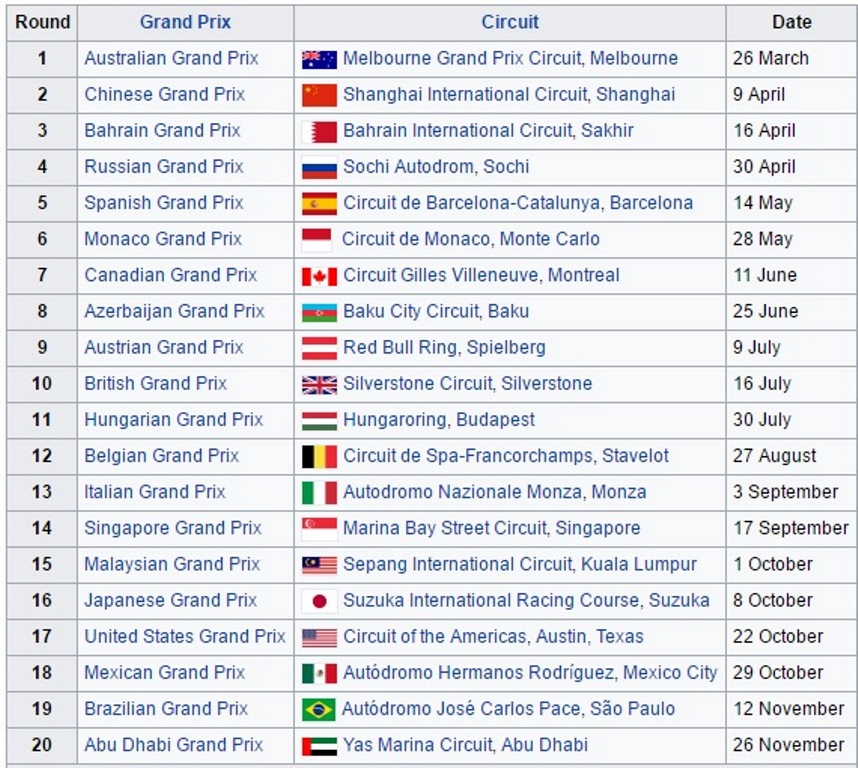Open the Azerbaijan Grand Prix link
Image resolution: width=858 pixels, height=768 pixels.
(174, 311)
